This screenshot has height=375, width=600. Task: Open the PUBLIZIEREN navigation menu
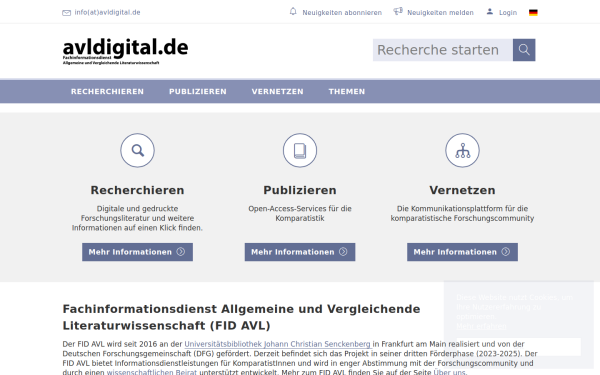click(x=198, y=91)
